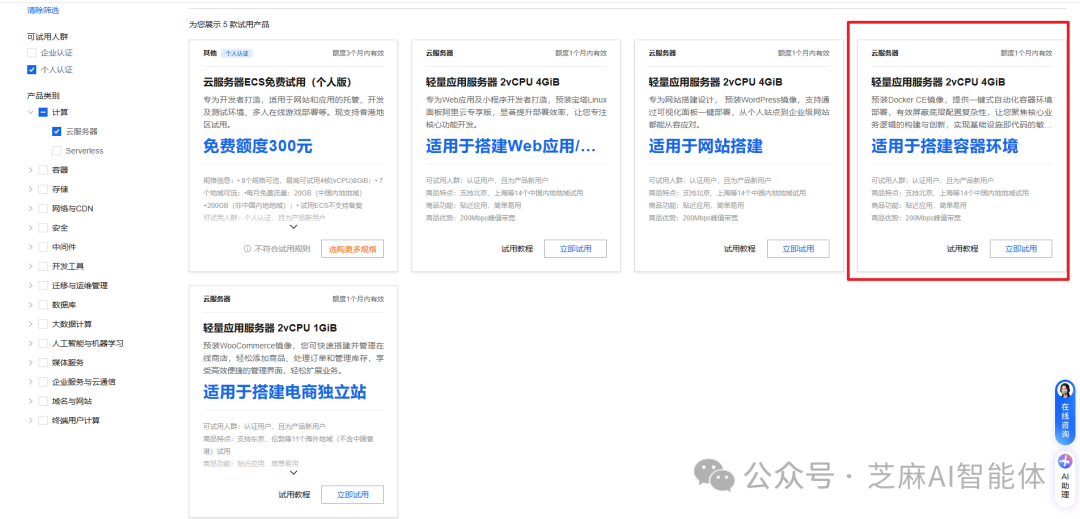Expand the 迁移与运维管理 category arrow

tap(30, 285)
